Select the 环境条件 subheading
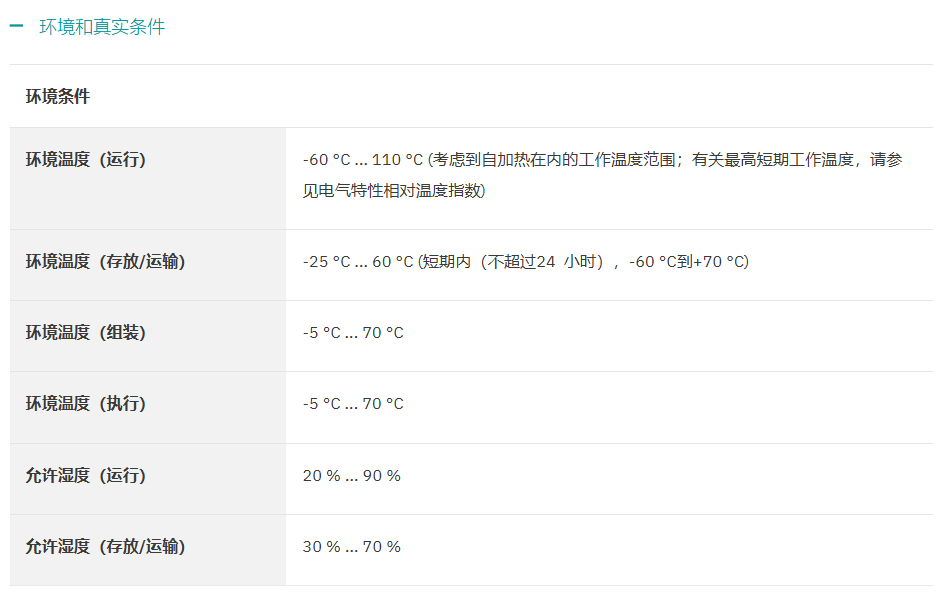Screen dimensions: 946x600 click(x=57, y=96)
